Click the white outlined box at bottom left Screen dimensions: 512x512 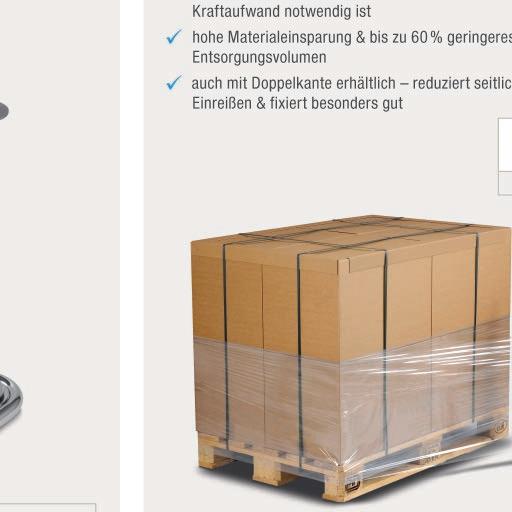pos(48,508)
